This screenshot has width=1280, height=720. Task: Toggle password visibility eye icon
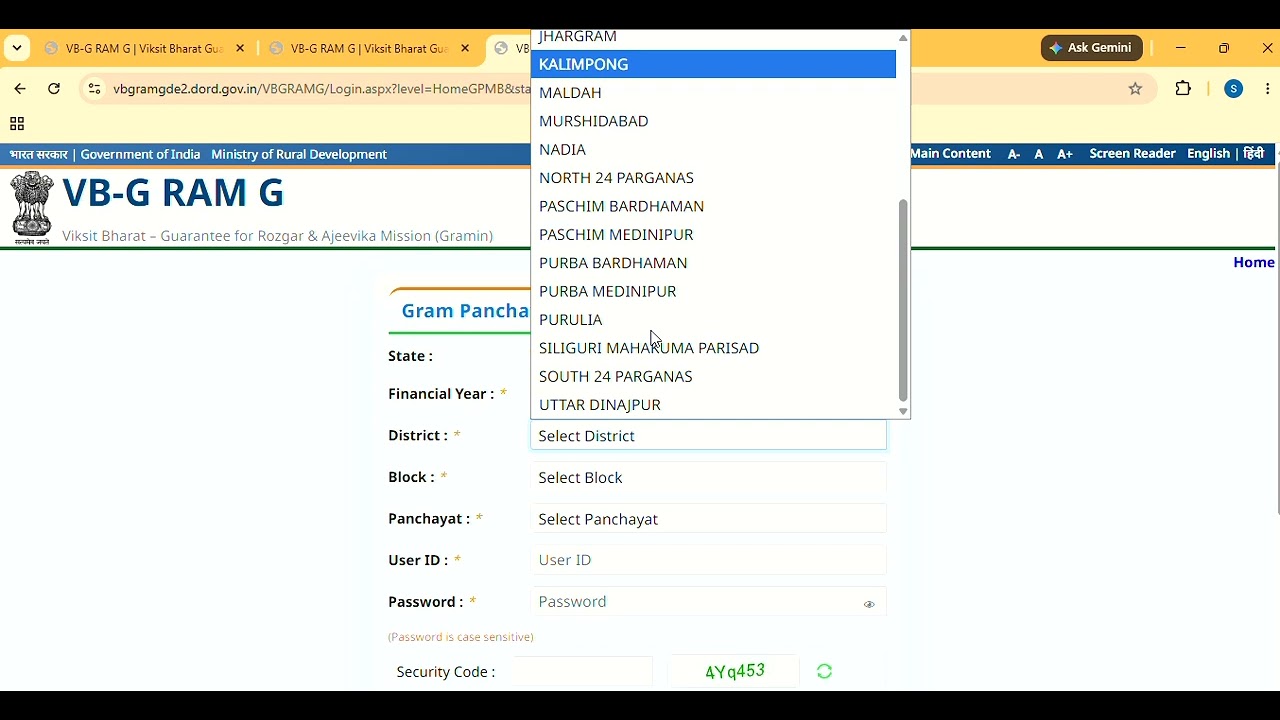tap(869, 604)
